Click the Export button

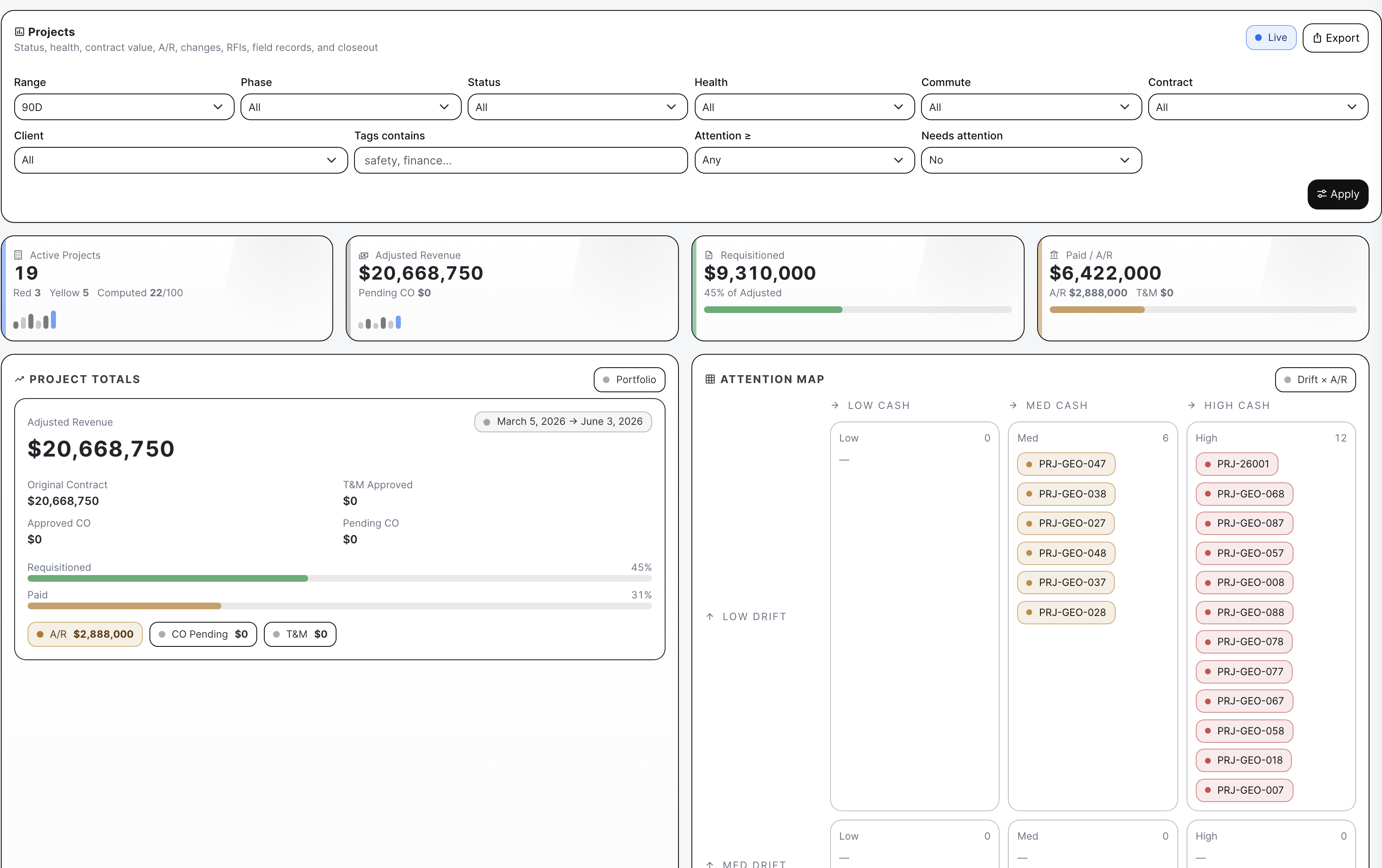pyautogui.click(x=1335, y=38)
